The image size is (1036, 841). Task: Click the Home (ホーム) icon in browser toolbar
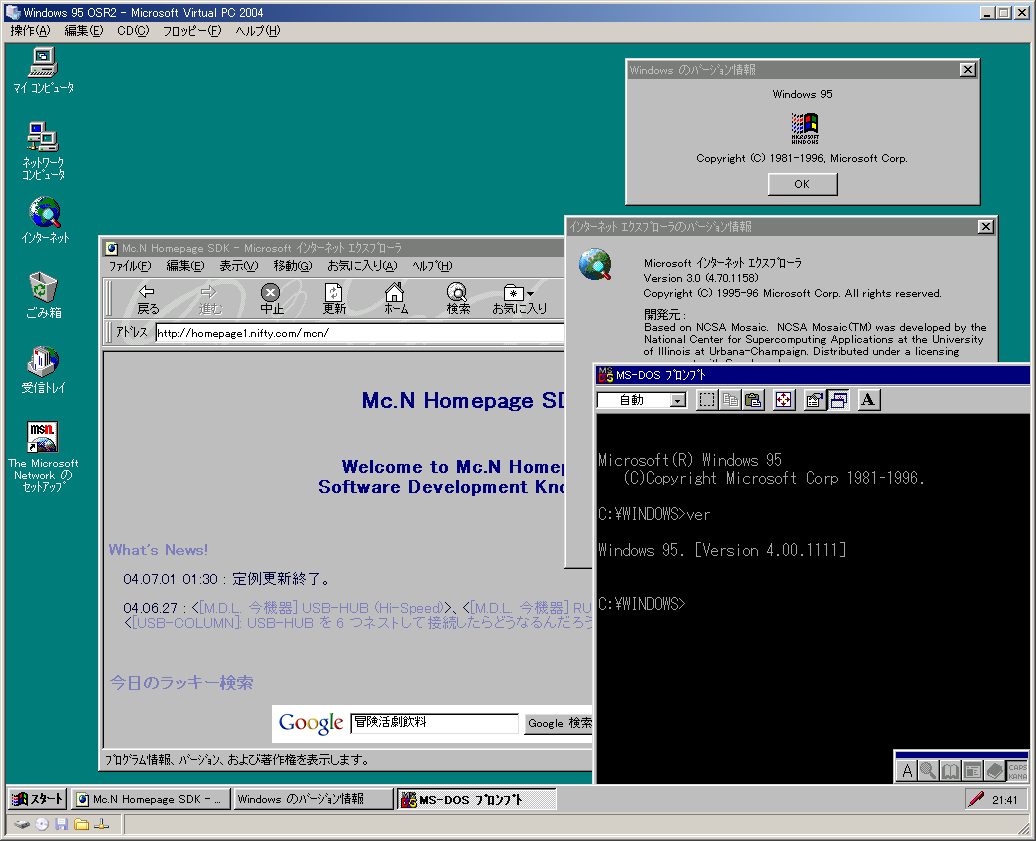395,298
